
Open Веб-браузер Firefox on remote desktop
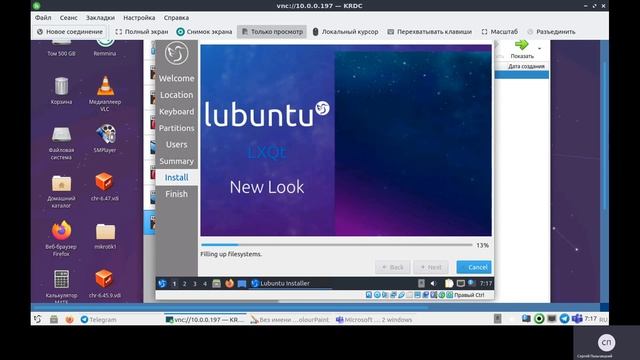61,239
